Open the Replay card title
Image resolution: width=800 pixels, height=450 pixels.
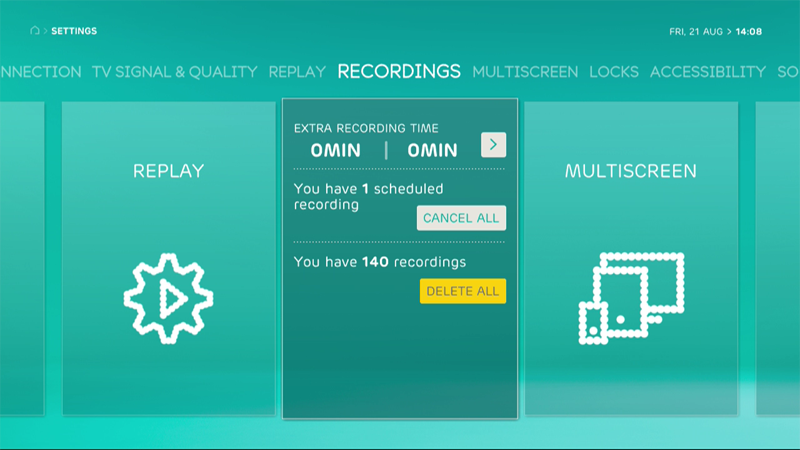click(168, 171)
